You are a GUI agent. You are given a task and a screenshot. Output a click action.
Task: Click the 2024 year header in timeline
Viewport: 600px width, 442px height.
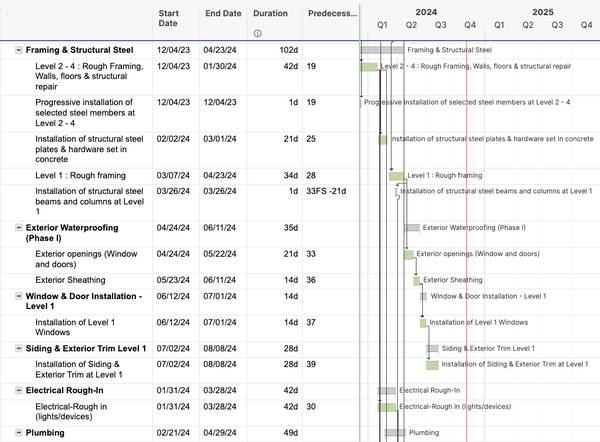pyautogui.click(x=426, y=12)
